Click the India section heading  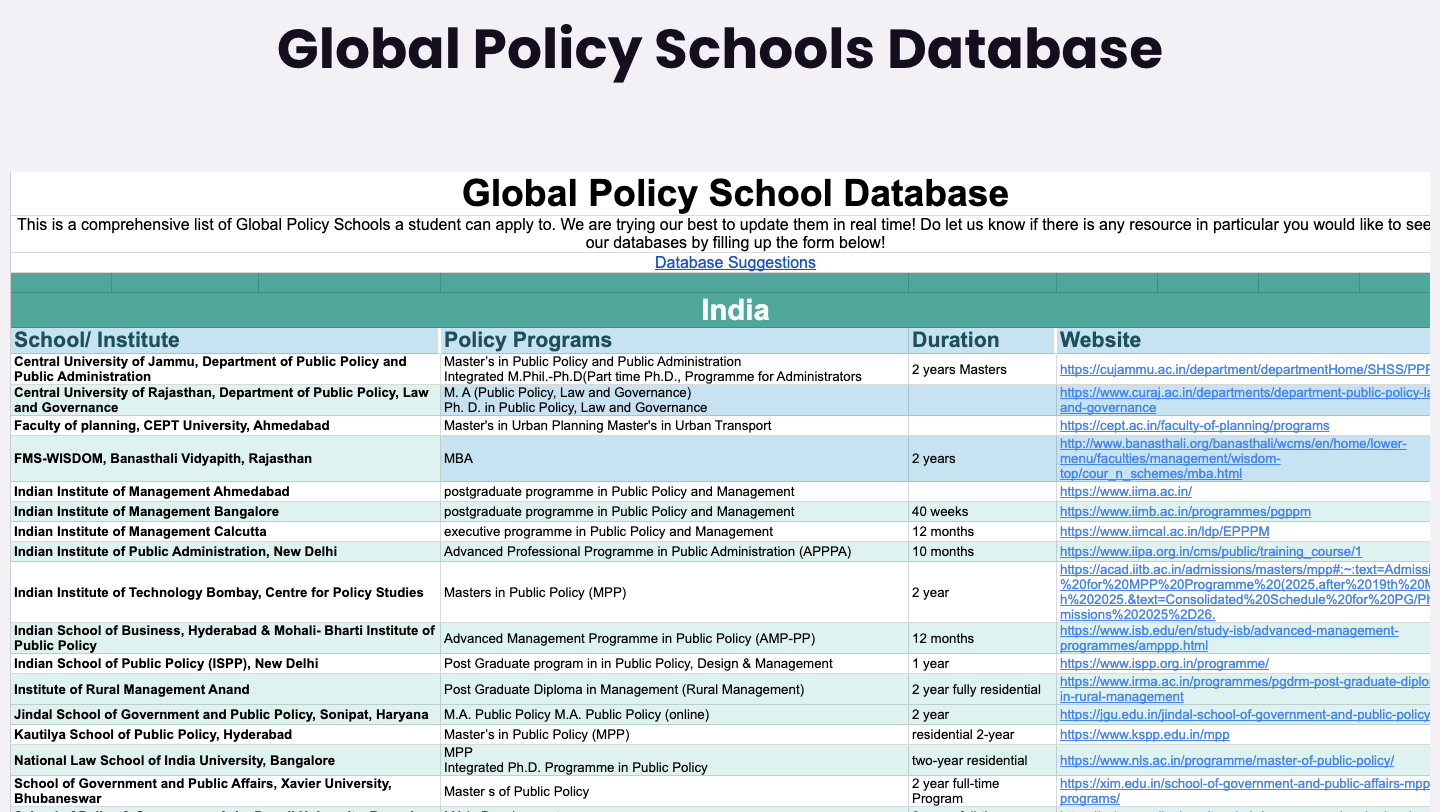(x=735, y=309)
